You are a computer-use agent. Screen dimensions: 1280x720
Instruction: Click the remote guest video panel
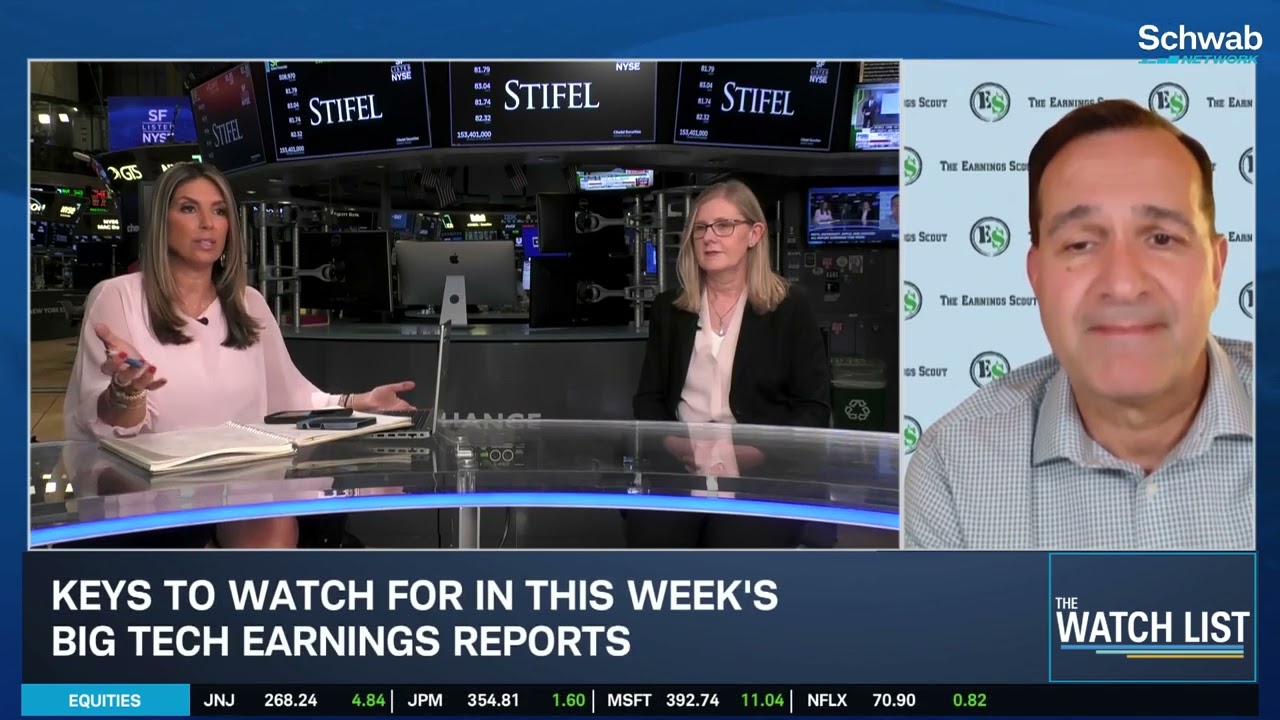pos(1078,304)
